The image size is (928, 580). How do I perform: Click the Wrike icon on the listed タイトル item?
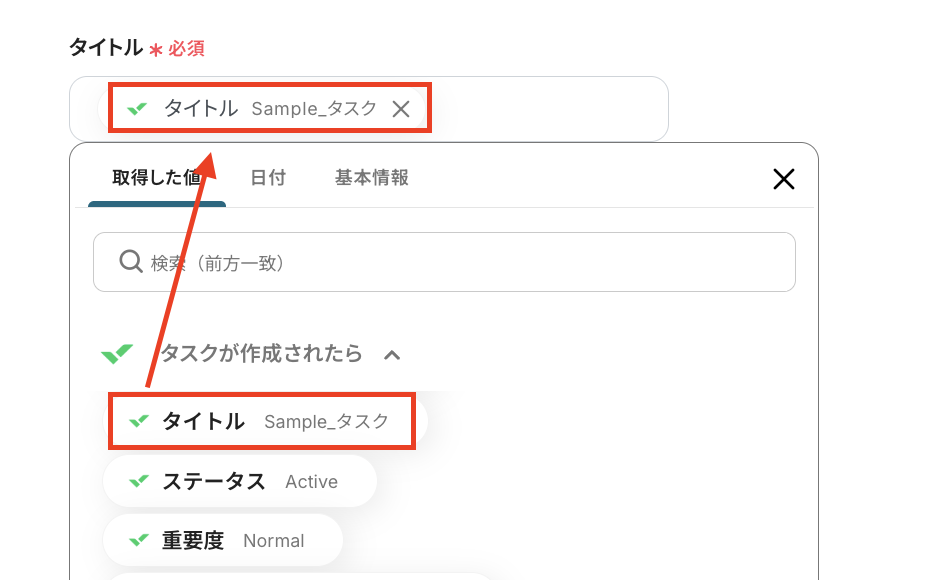138,421
